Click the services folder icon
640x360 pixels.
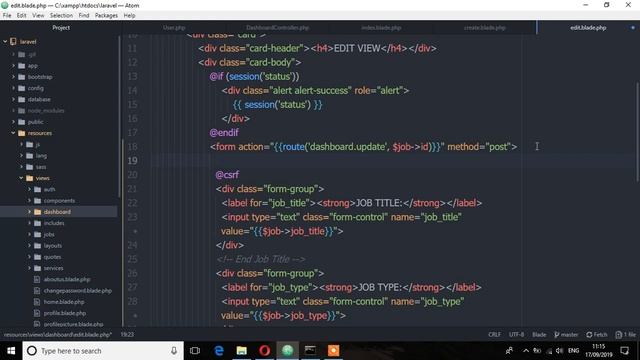click(38, 268)
